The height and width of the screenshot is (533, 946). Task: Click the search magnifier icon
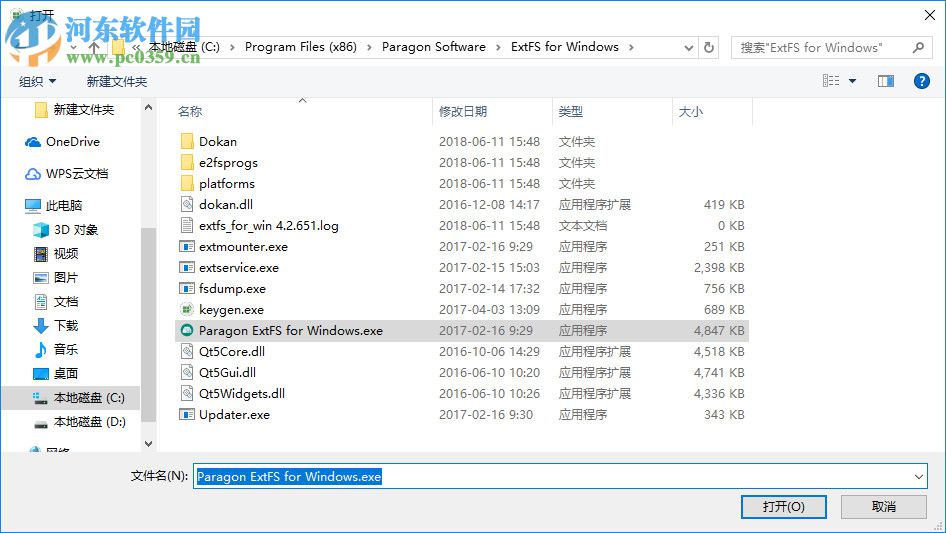click(x=918, y=47)
